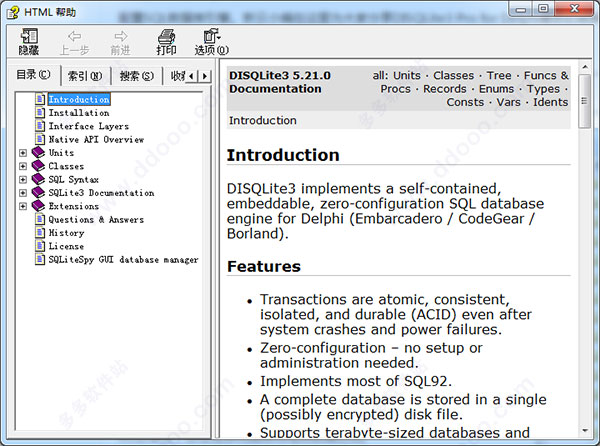Open the Types link in header
The height and width of the screenshot is (446, 600).
[x=543, y=90]
